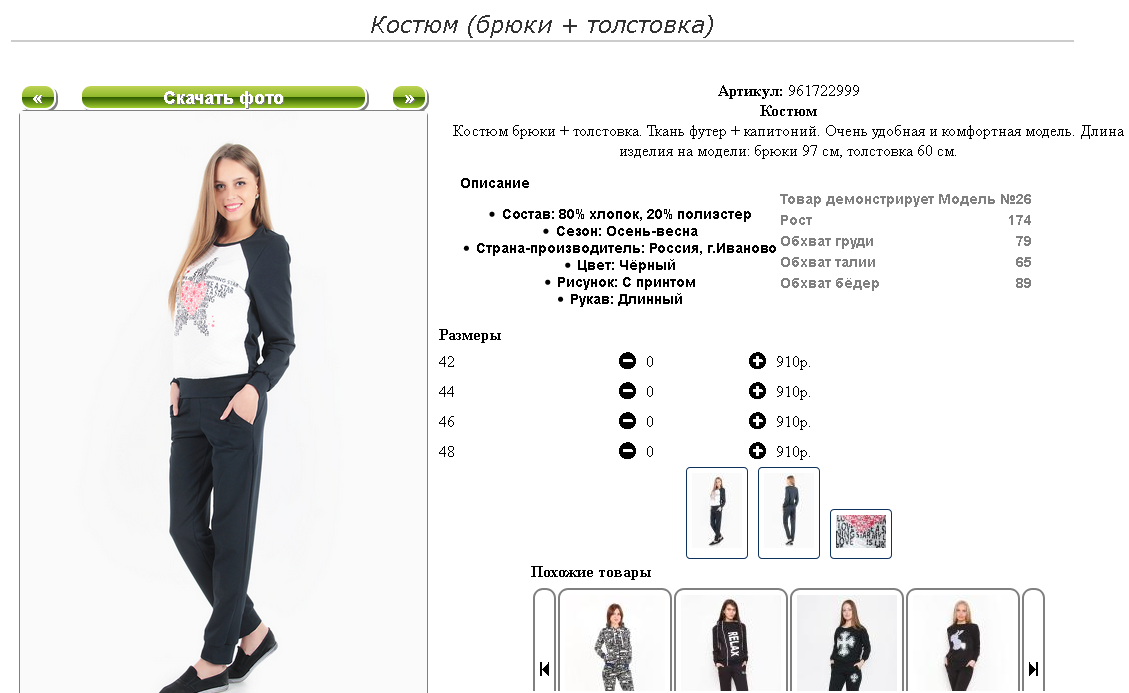This screenshot has height=693, width=1129.
Task: Decrease quantity for size 46
Action: (x=627, y=421)
